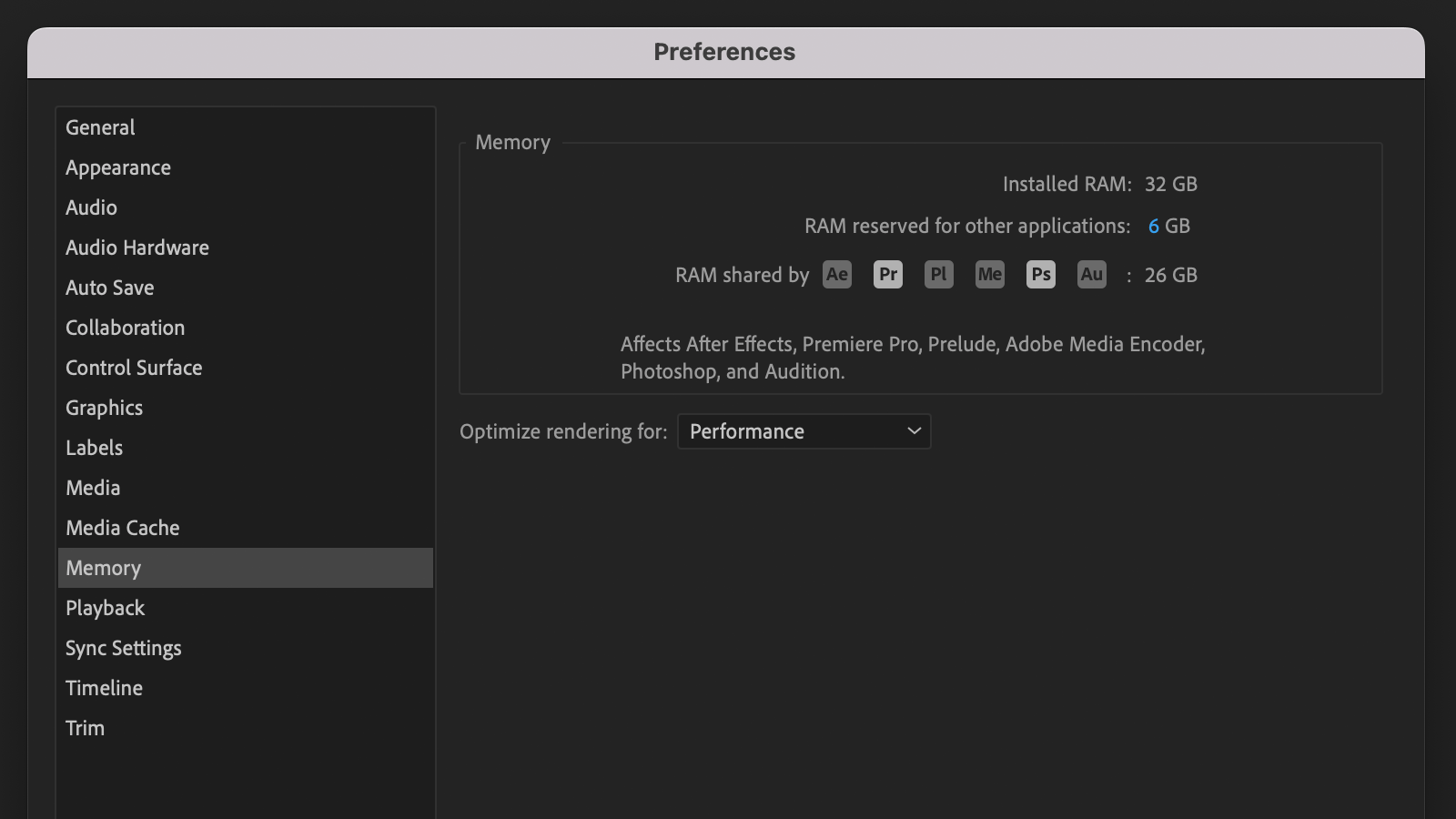Screen dimensions: 1456x819
Task: Click the After Effects (Ae) icon
Action: 836,274
